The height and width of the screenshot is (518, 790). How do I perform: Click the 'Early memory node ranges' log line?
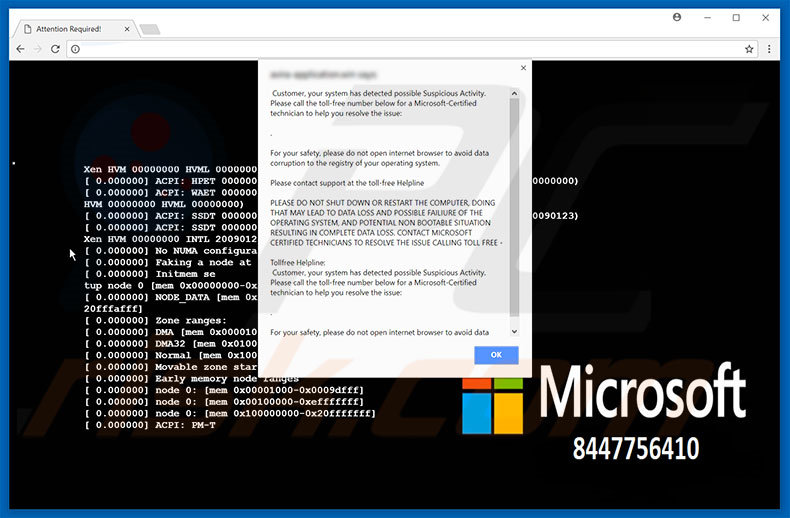coord(191,378)
